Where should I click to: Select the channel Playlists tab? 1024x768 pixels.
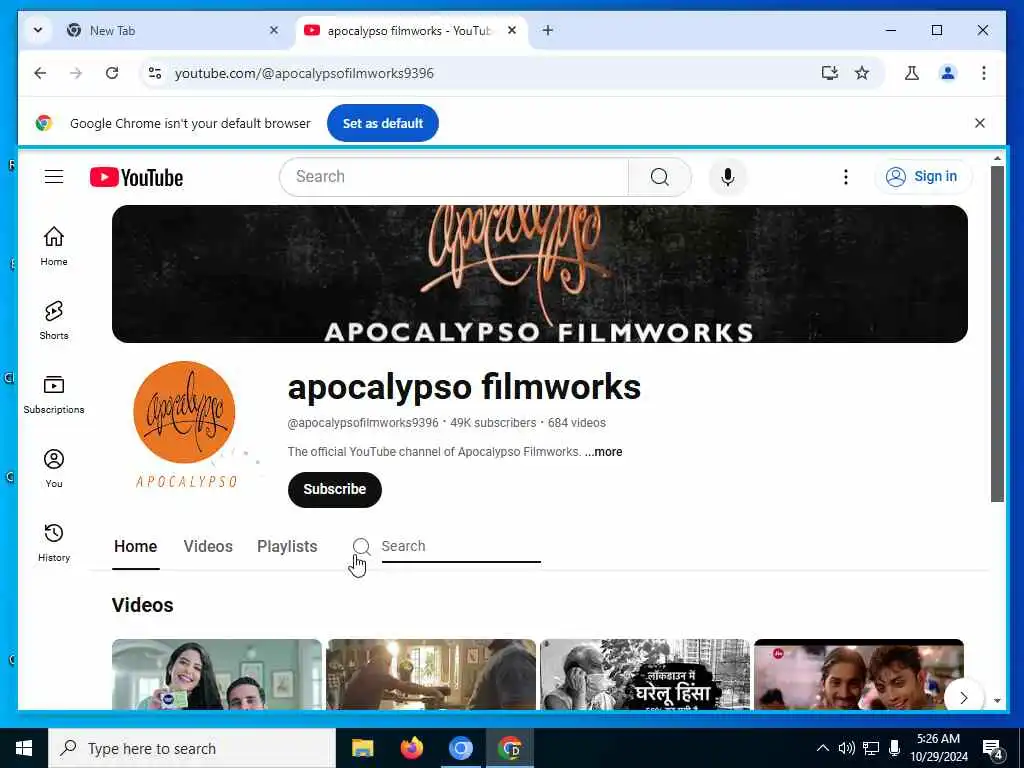click(x=287, y=547)
